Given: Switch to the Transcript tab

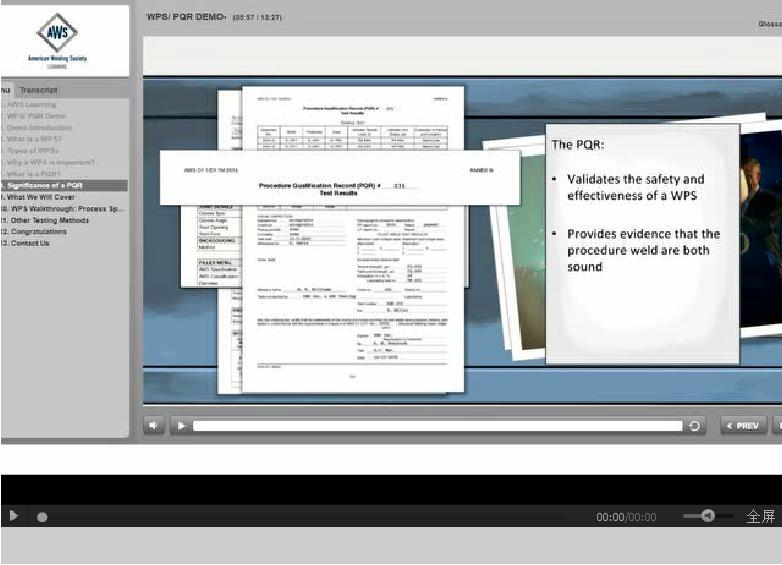Looking at the screenshot, I should click(x=39, y=90).
